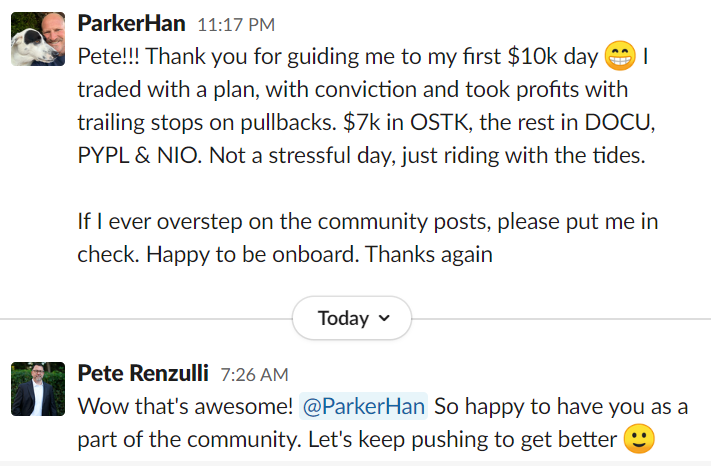
Task: Click the OSTK ticker in the message
Action: point(438,122)
